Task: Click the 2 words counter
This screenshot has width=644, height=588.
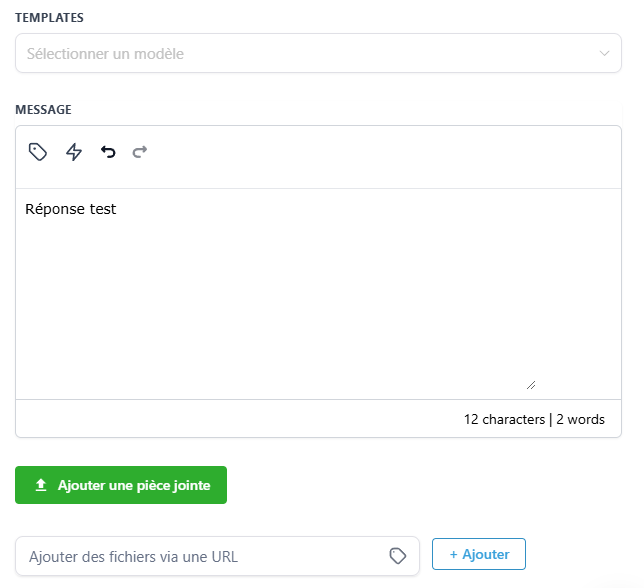Action: [580, 419]
